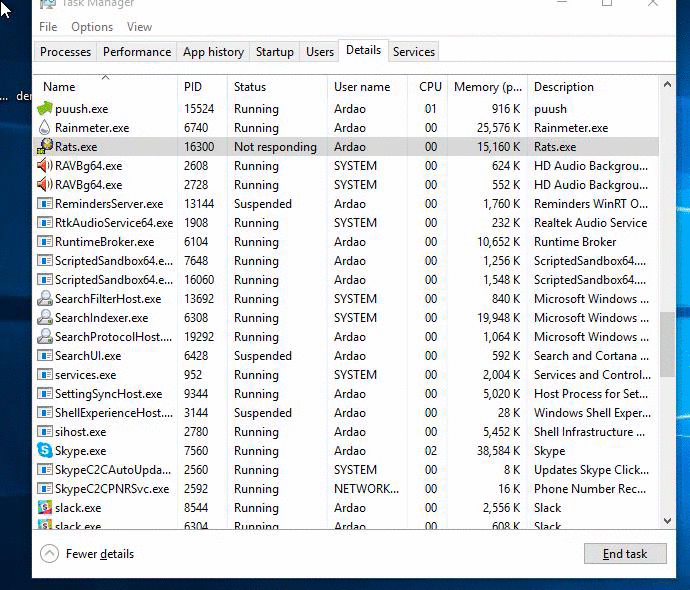Click the RtkAudioService64.exe icon
Screen dimensions: 690x590
point(44,223)
